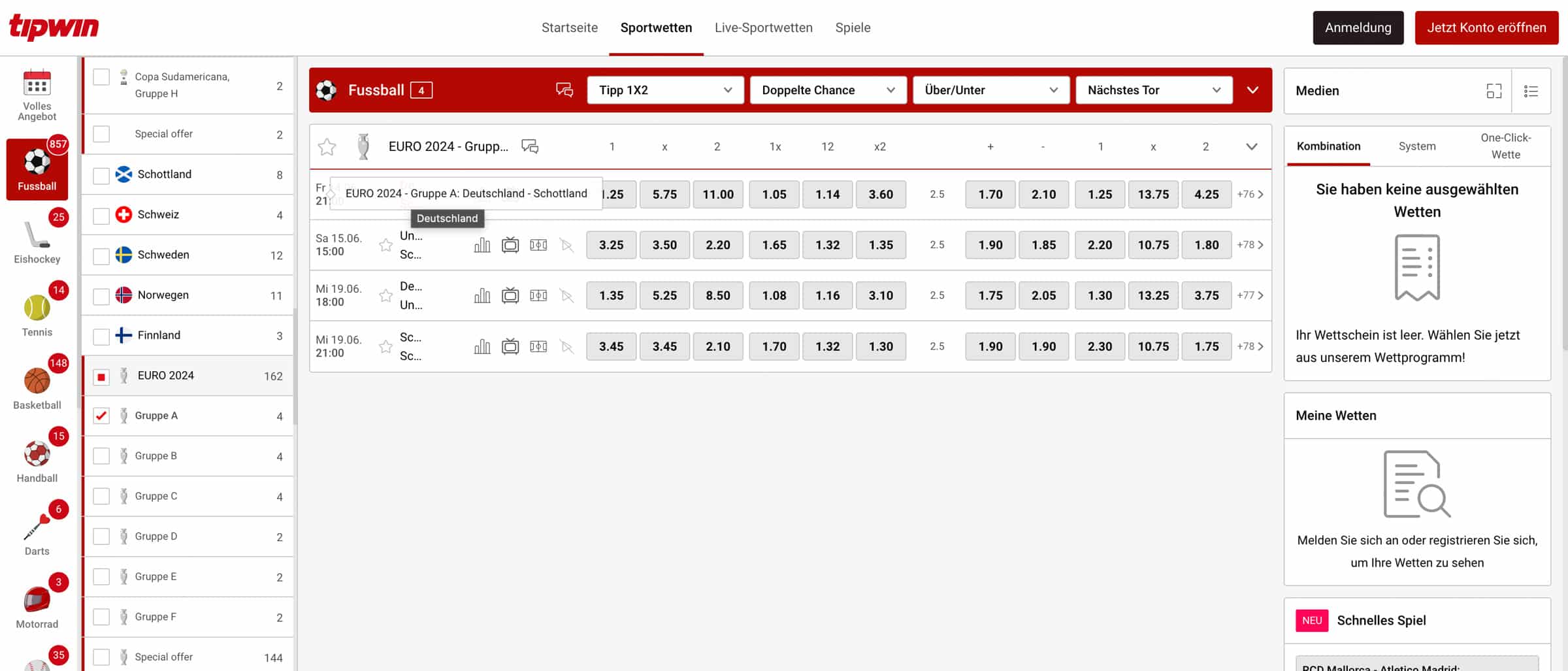Check the Finnland league checkbox
Image resolution: width=1568 pixels, height=671 pixels.
101,336
